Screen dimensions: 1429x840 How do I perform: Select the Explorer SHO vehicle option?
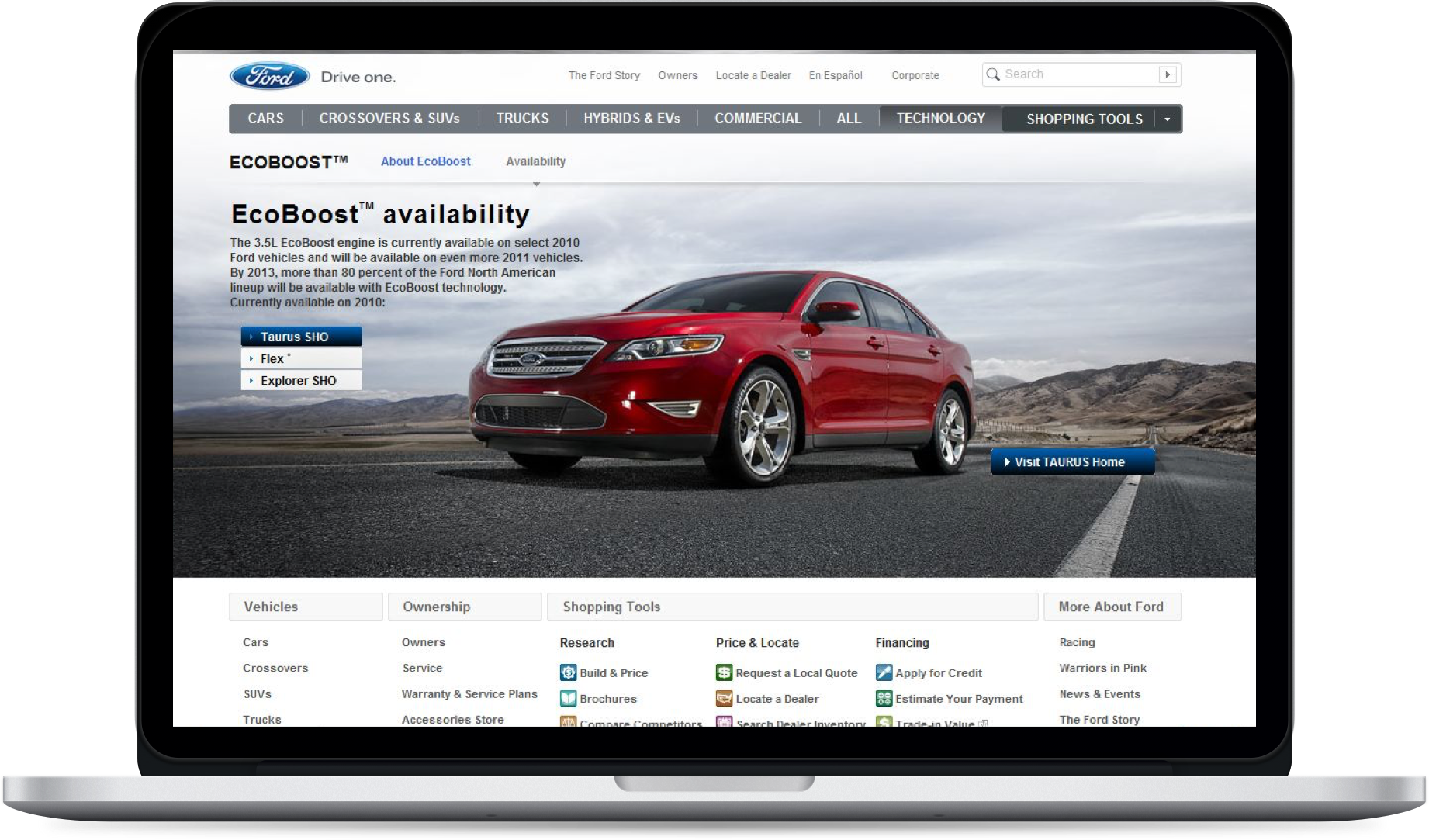(302, 380)
